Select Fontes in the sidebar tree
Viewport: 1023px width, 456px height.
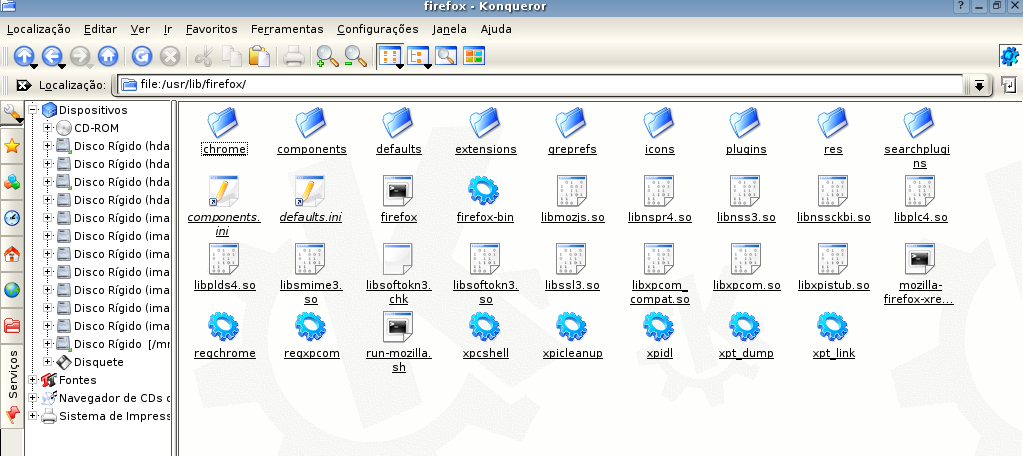tap(78, 380)
